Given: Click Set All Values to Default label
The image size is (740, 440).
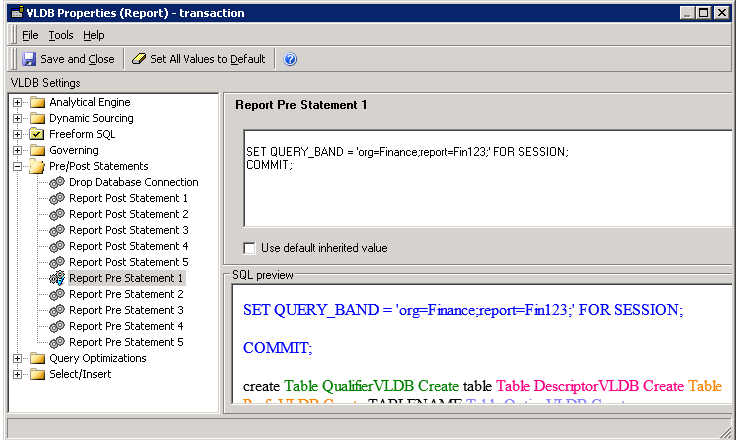Looking at the screenshot, I should coord(208,59).
